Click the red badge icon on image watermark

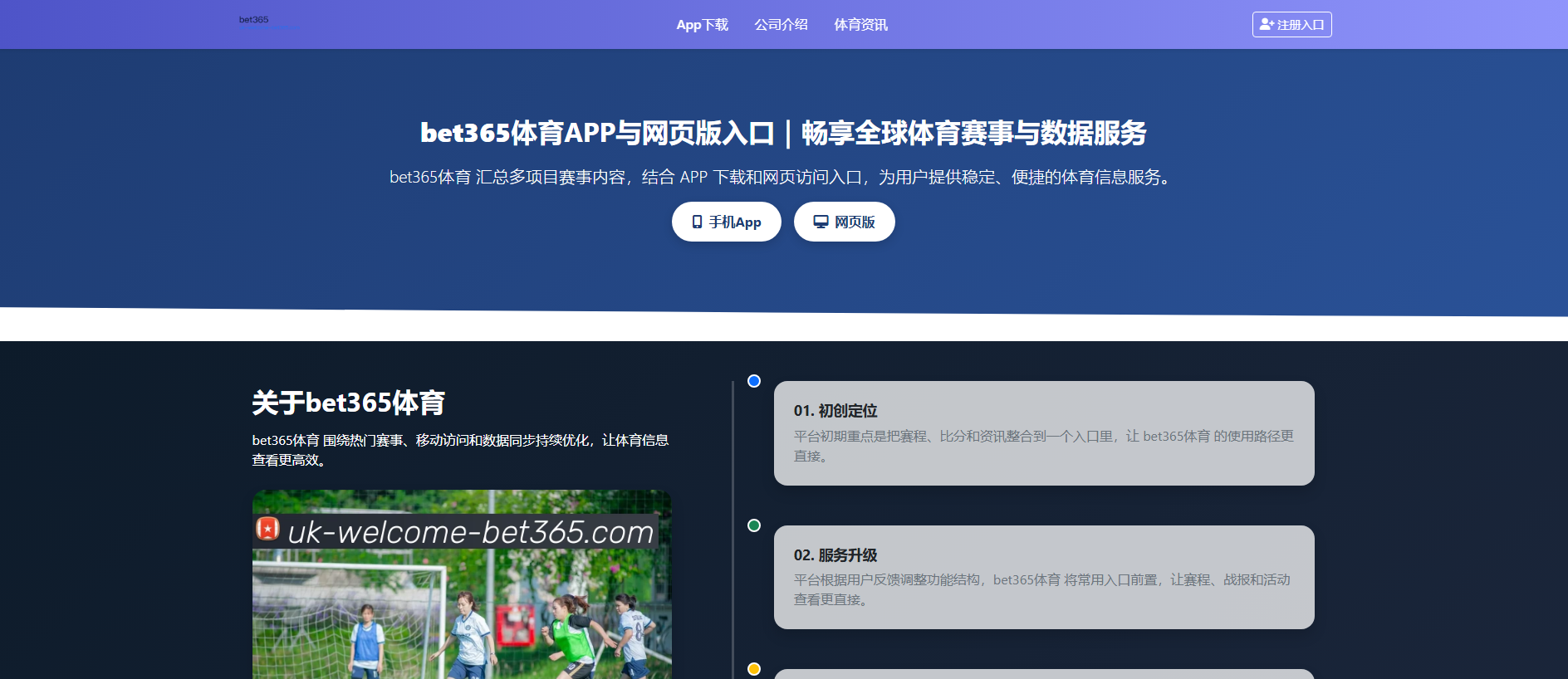coord(267,529)
